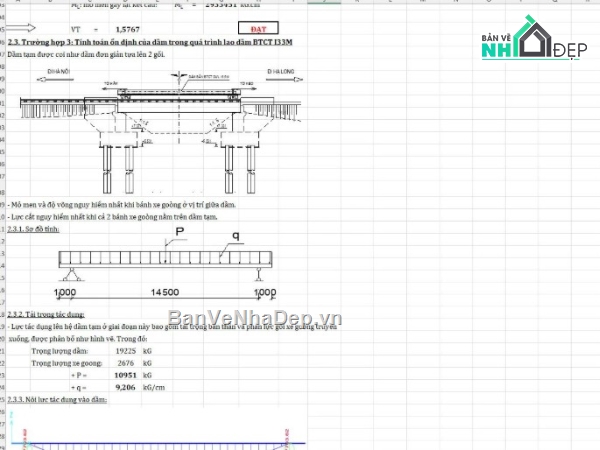The height and width of the screenshot is (450, 600).
Task: Click the kG unit beside 2676
Action: [147, 363]
